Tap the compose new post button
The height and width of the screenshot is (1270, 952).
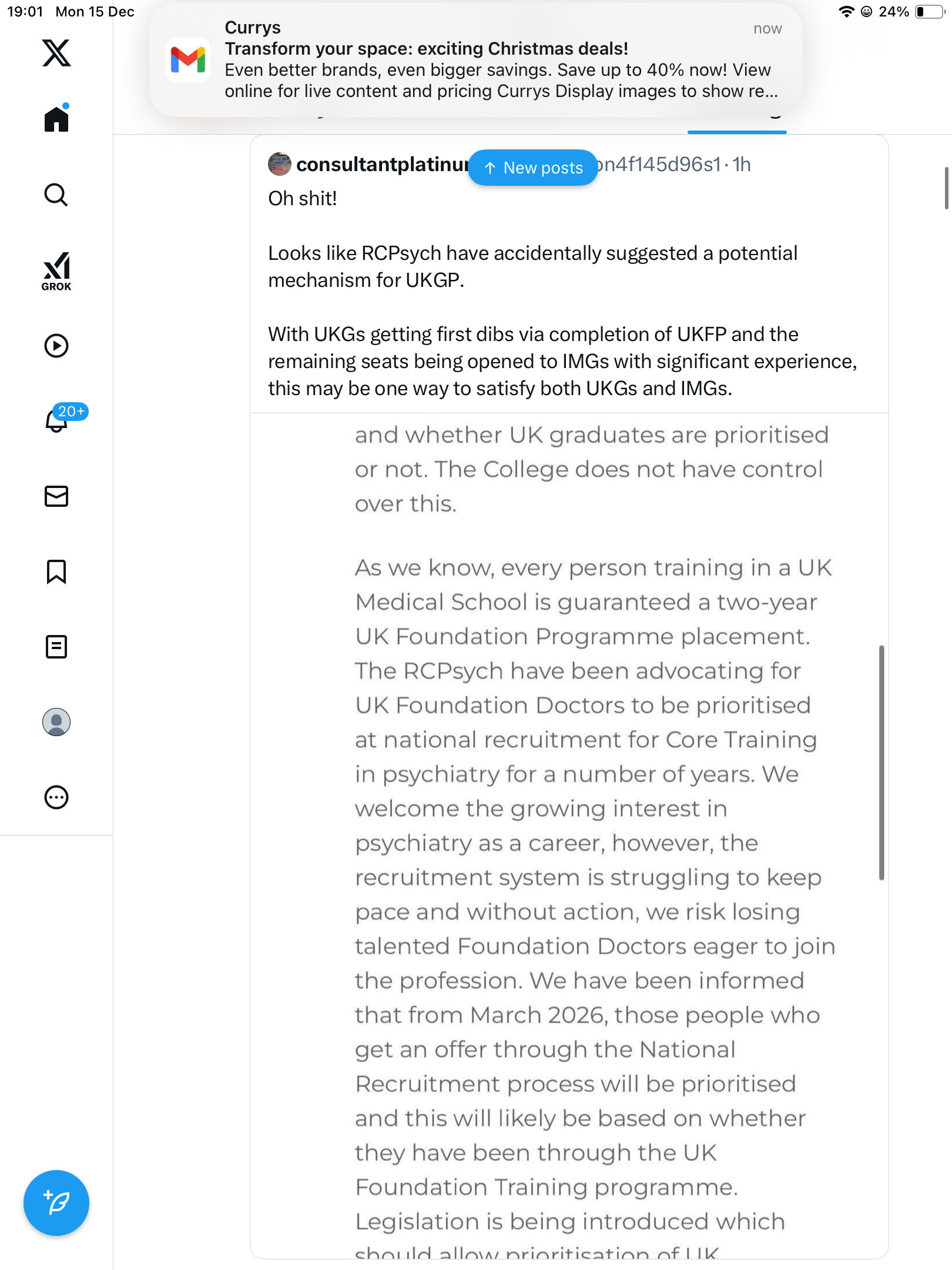tap(56, 1203)
